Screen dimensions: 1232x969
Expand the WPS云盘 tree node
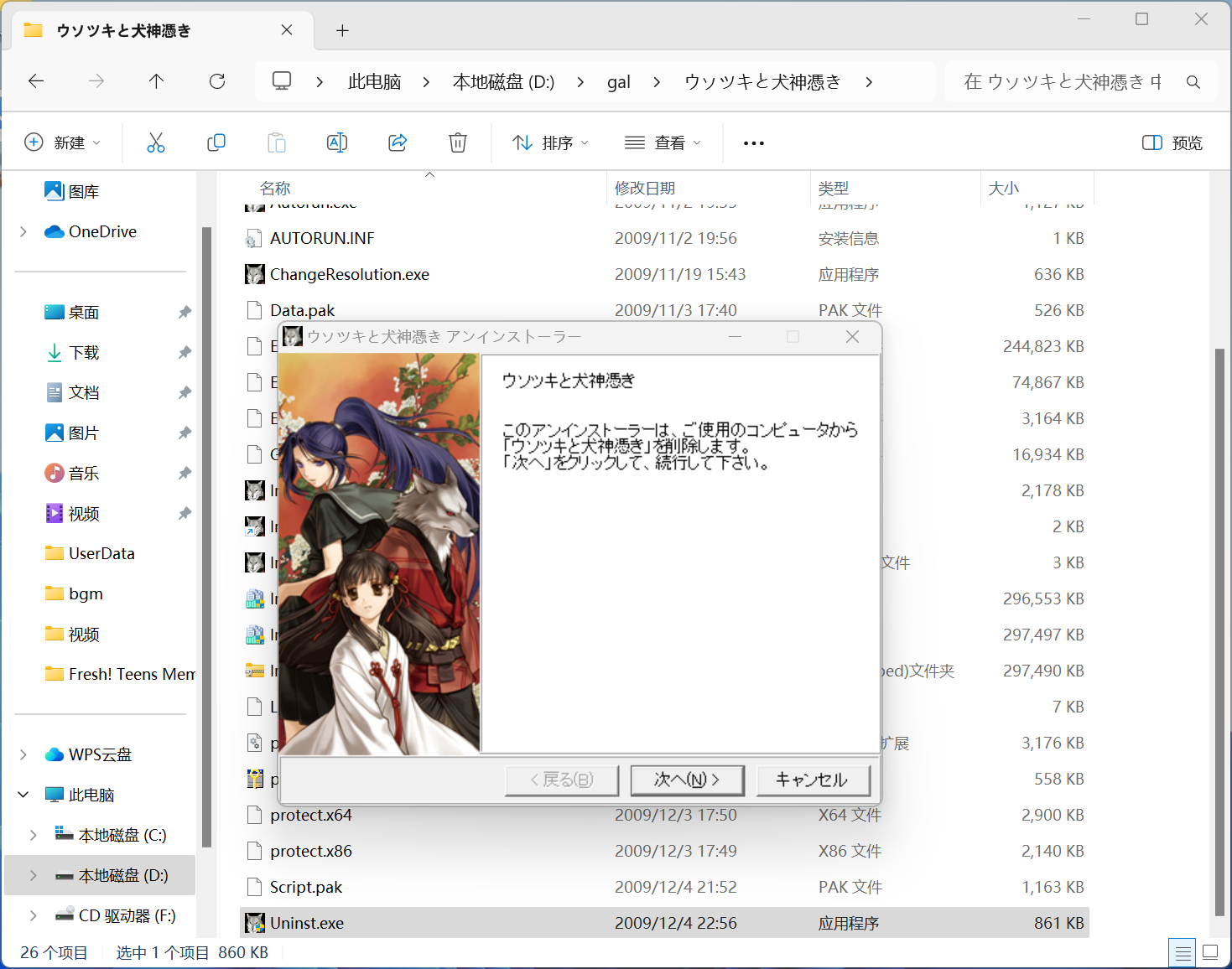pyautogui.click(x=23, y=754)
